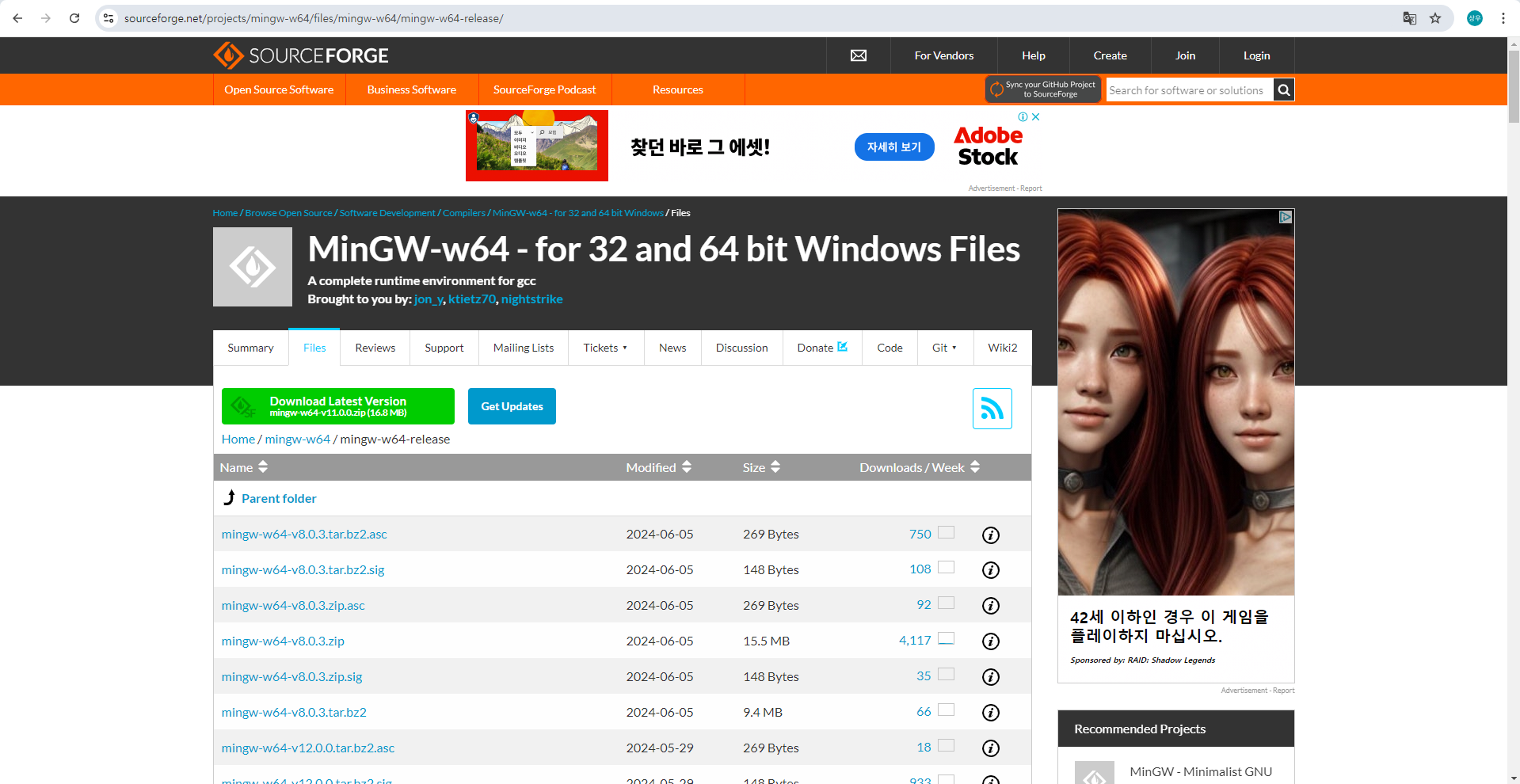Show info for mingw-w64-v8.0.3.tar.bz2.asc
The height and width of the screenshot is (784, 1520).
coord(991,535)
